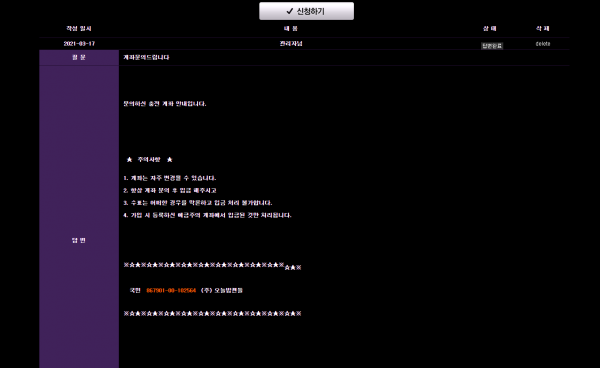
Task: Open the 관리자님 inquiry row title
Action: point(291,44)
